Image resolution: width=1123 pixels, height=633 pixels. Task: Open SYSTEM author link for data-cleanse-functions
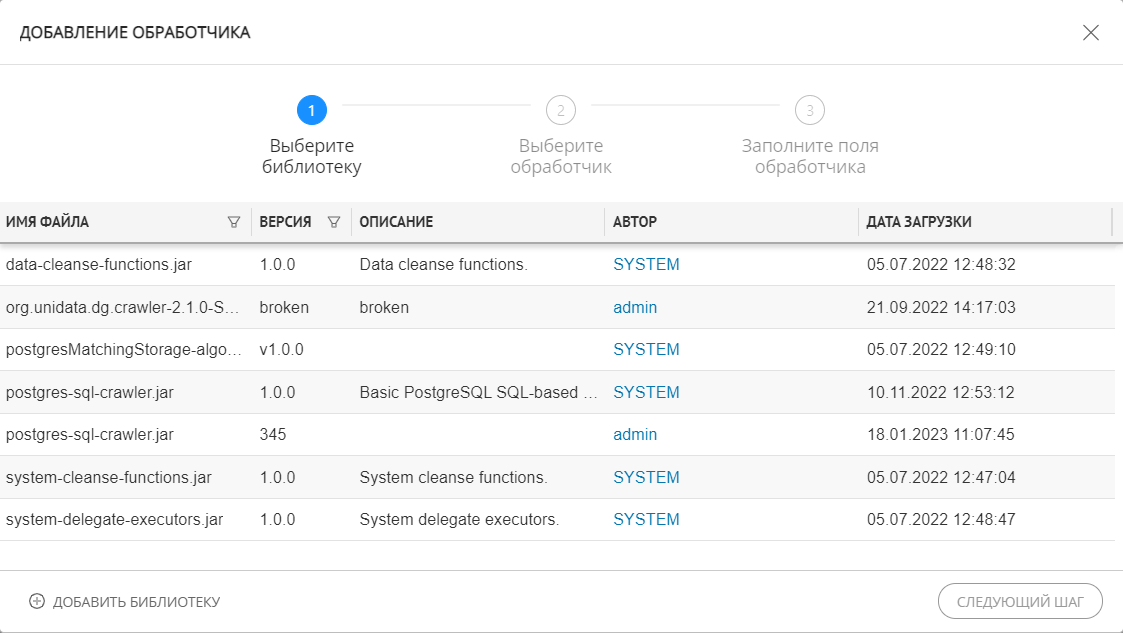click(646, 265)
